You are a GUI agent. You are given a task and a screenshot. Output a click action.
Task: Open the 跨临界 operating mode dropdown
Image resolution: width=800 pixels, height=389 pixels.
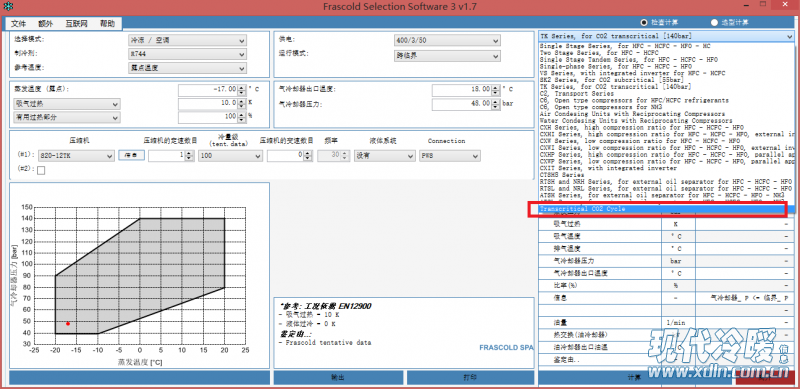447,56
